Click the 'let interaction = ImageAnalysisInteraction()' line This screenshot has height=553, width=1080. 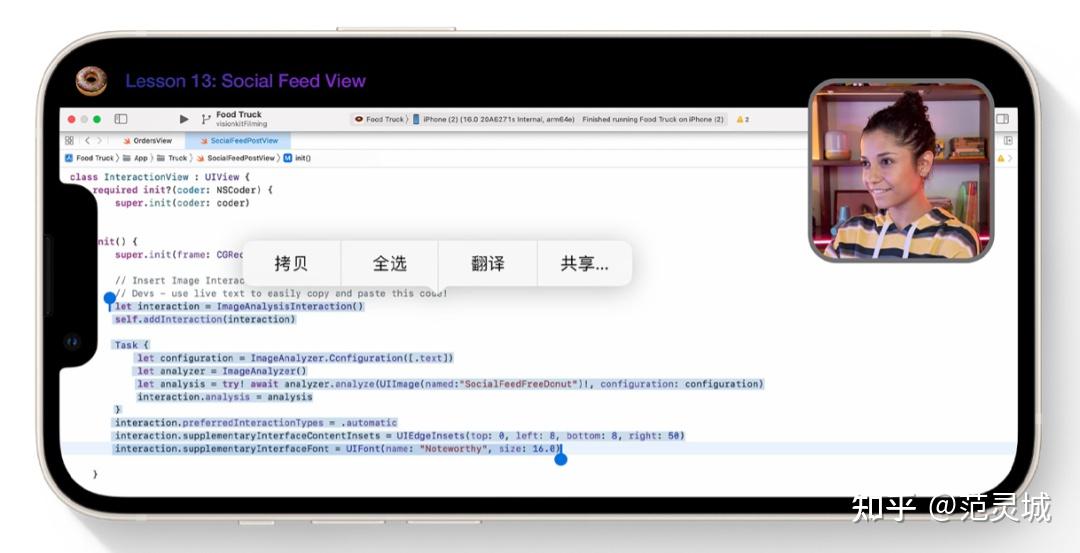239,306
